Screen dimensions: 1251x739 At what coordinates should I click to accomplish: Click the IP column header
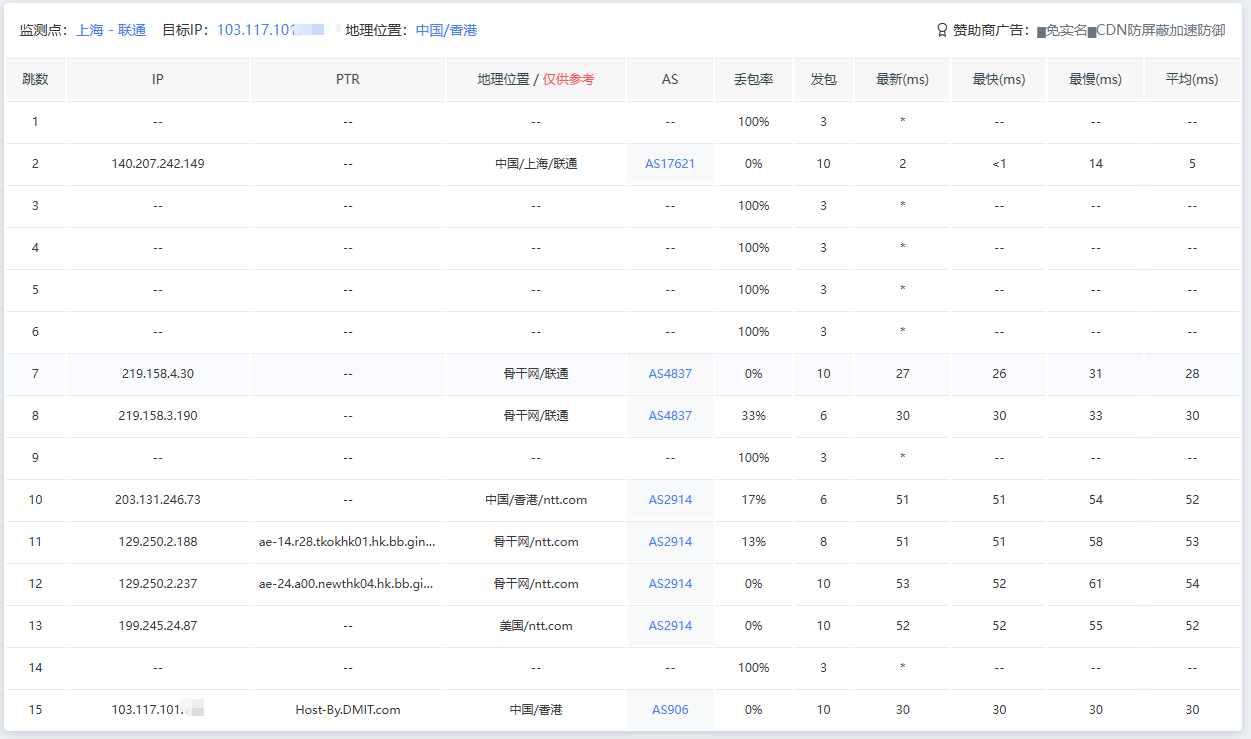tap(158, 79)
